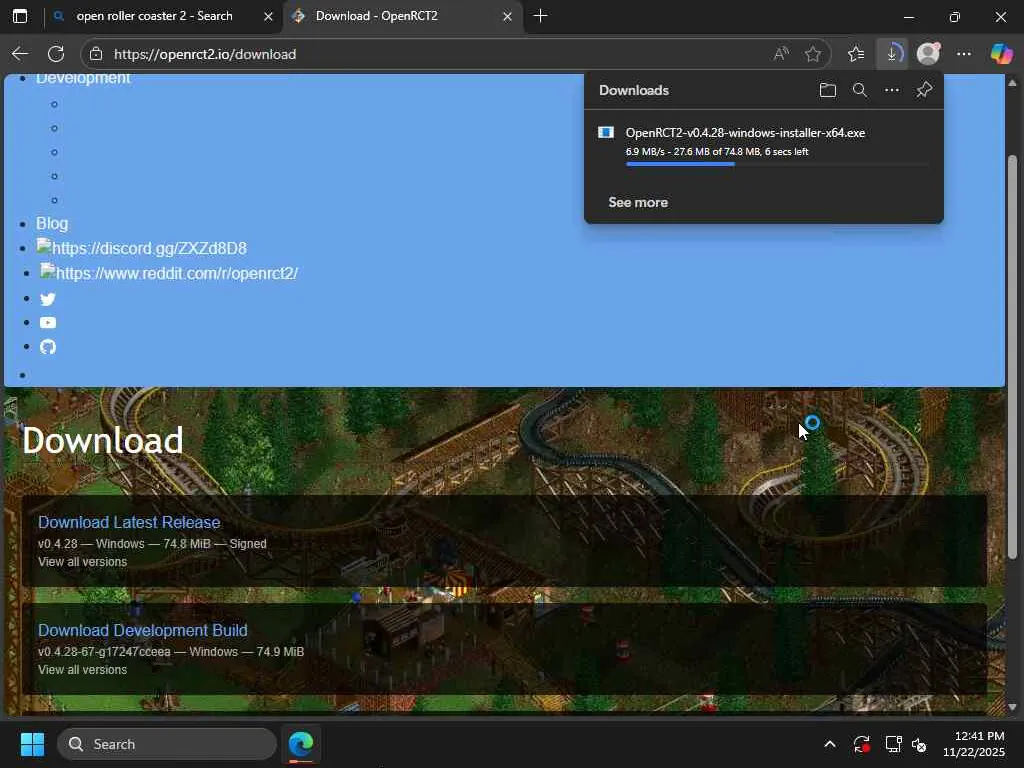The height and width of the screenshot is (768, 1024).
Task: Click the installer download progress bar
Action: (776, 164)
